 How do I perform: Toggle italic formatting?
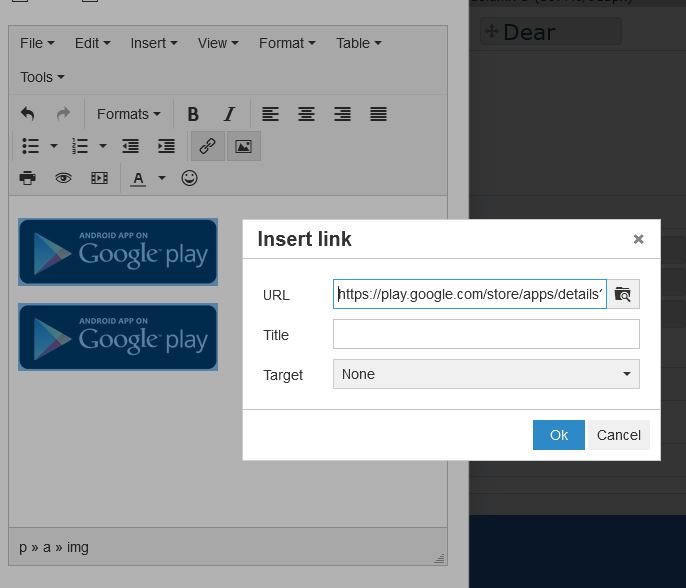tap(229, 114)
